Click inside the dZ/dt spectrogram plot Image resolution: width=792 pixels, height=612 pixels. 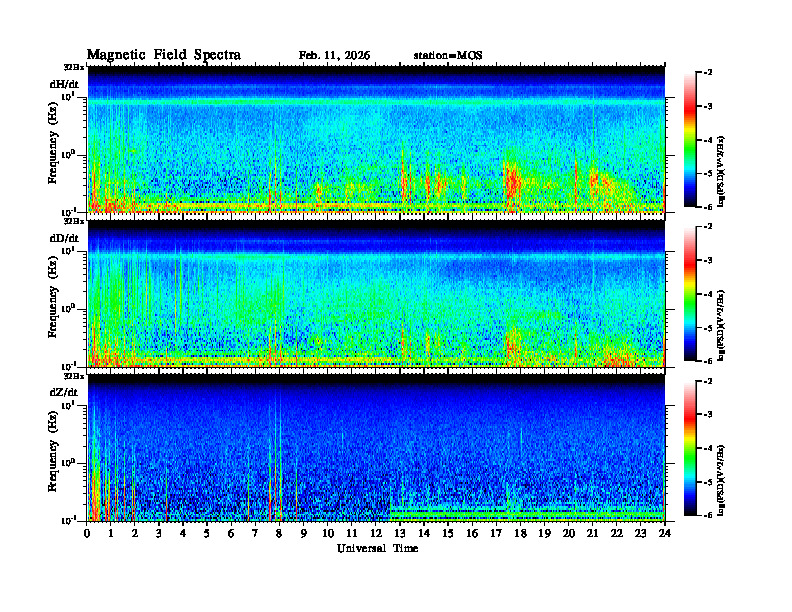coord(376,447)
